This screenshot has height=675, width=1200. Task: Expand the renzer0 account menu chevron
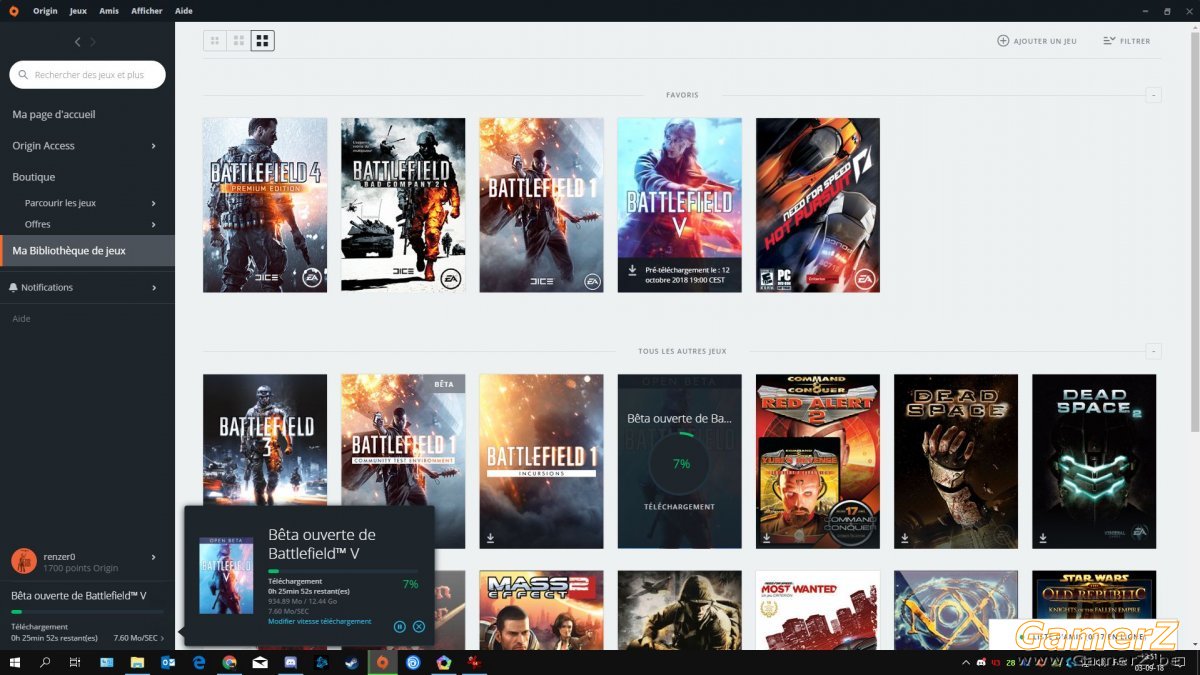point(153,557)
